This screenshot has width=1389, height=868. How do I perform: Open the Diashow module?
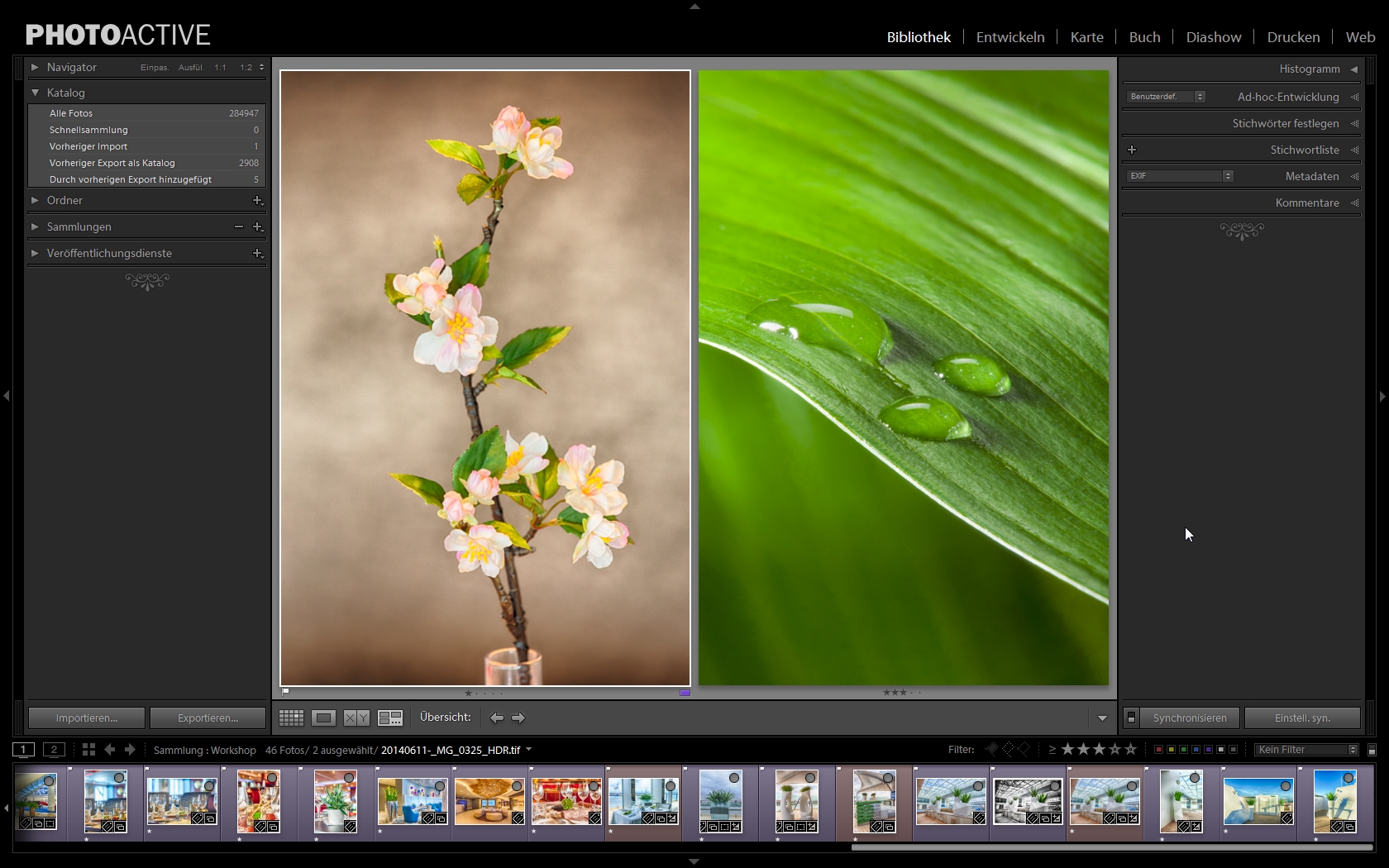tap(1213, 37)
